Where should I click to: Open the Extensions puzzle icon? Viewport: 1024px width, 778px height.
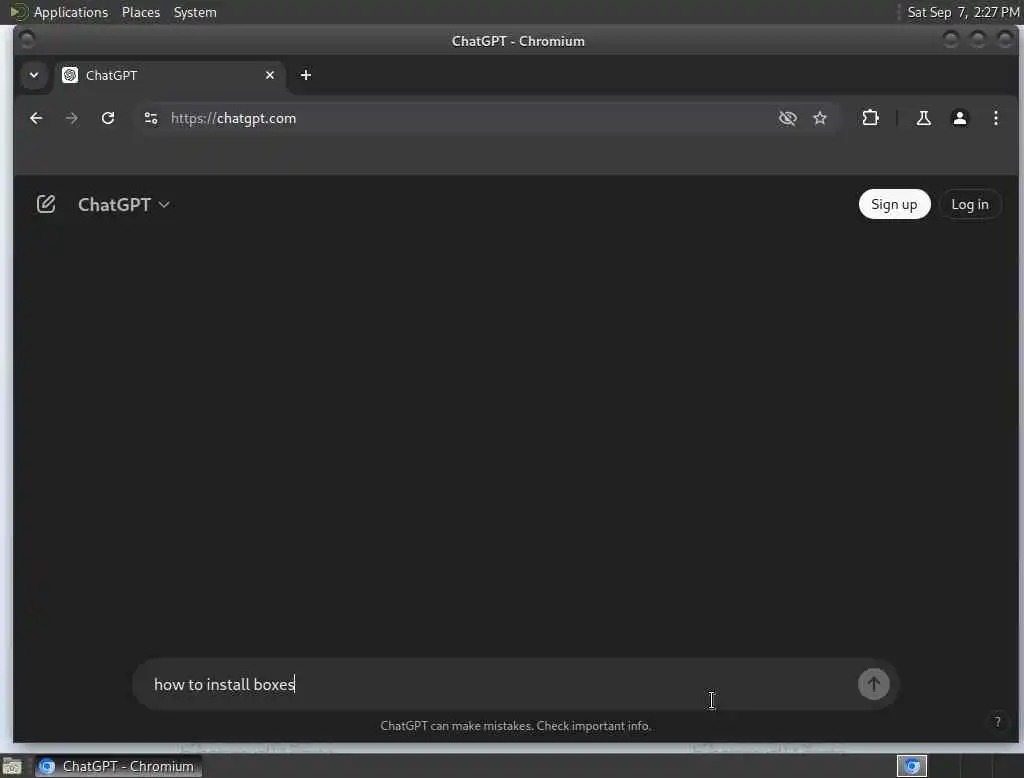click(x=871, y=118)
